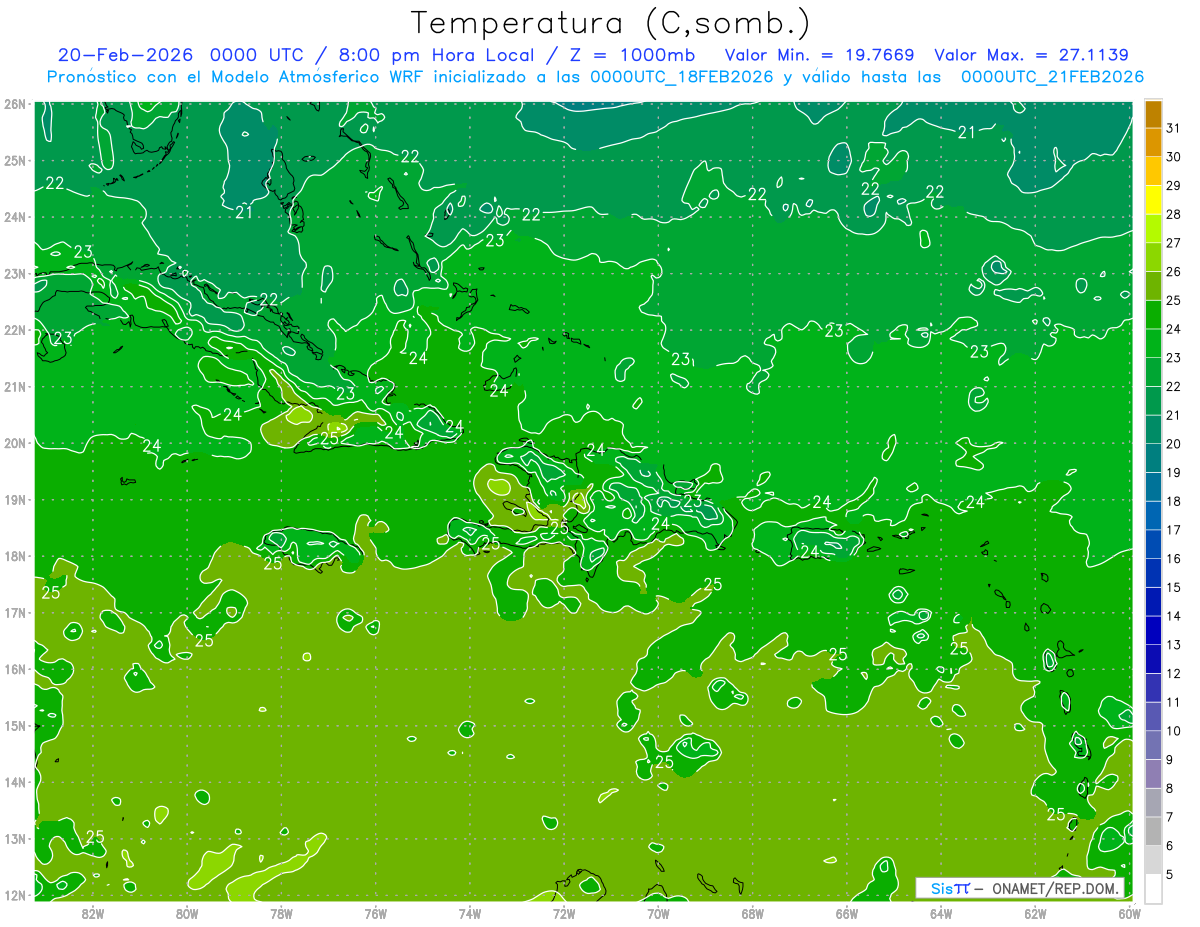Click the blue swatch between 15 and 16

pyautogui.click(x=1154, y=573)
